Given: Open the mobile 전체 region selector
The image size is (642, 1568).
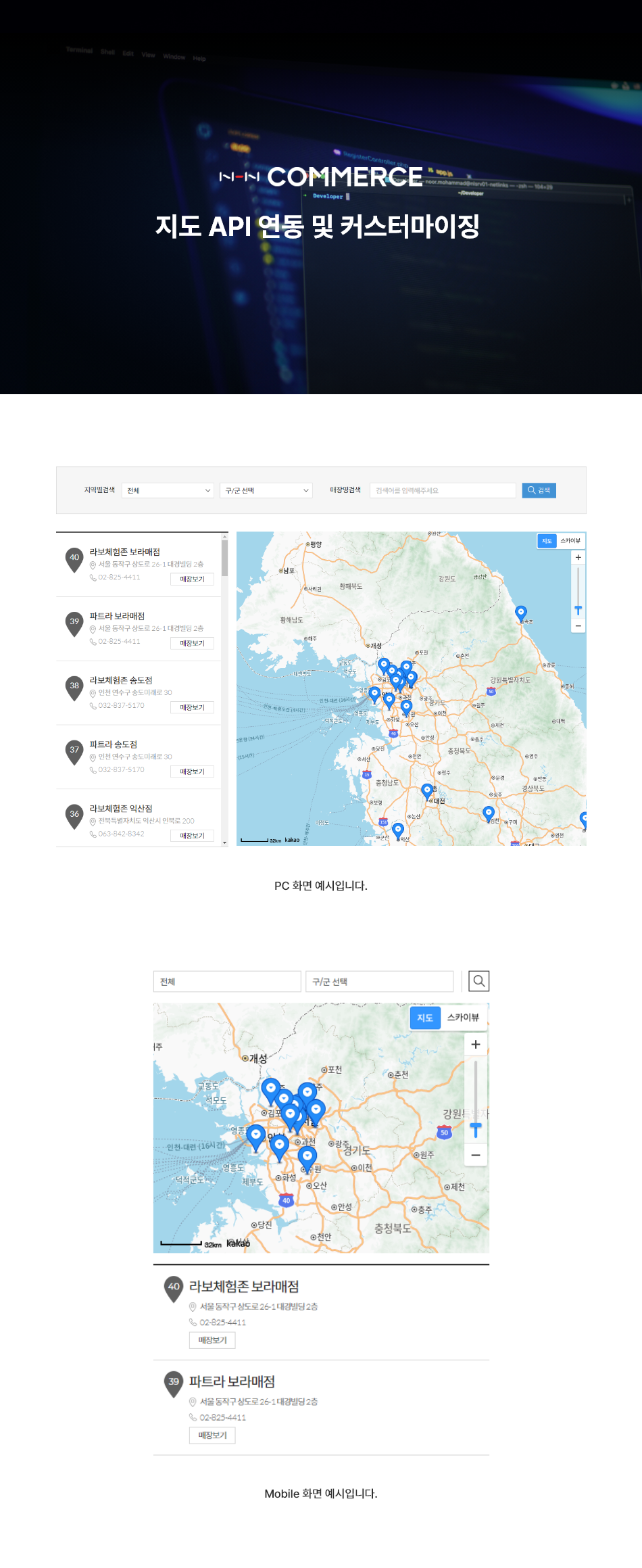Looking at the screenshot, I should (227, 981).
